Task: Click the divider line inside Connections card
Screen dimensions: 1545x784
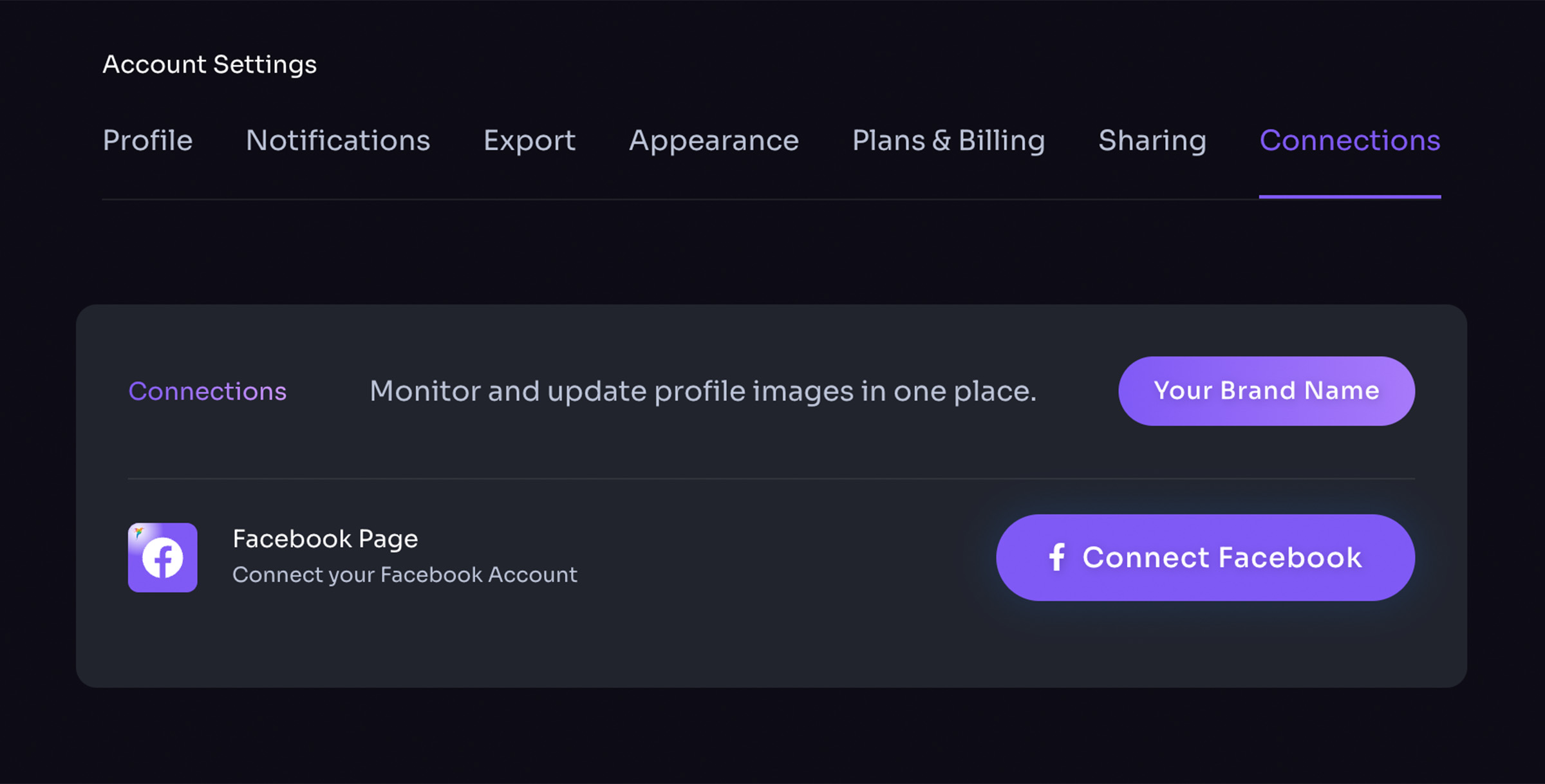Action: pos(771,478)
